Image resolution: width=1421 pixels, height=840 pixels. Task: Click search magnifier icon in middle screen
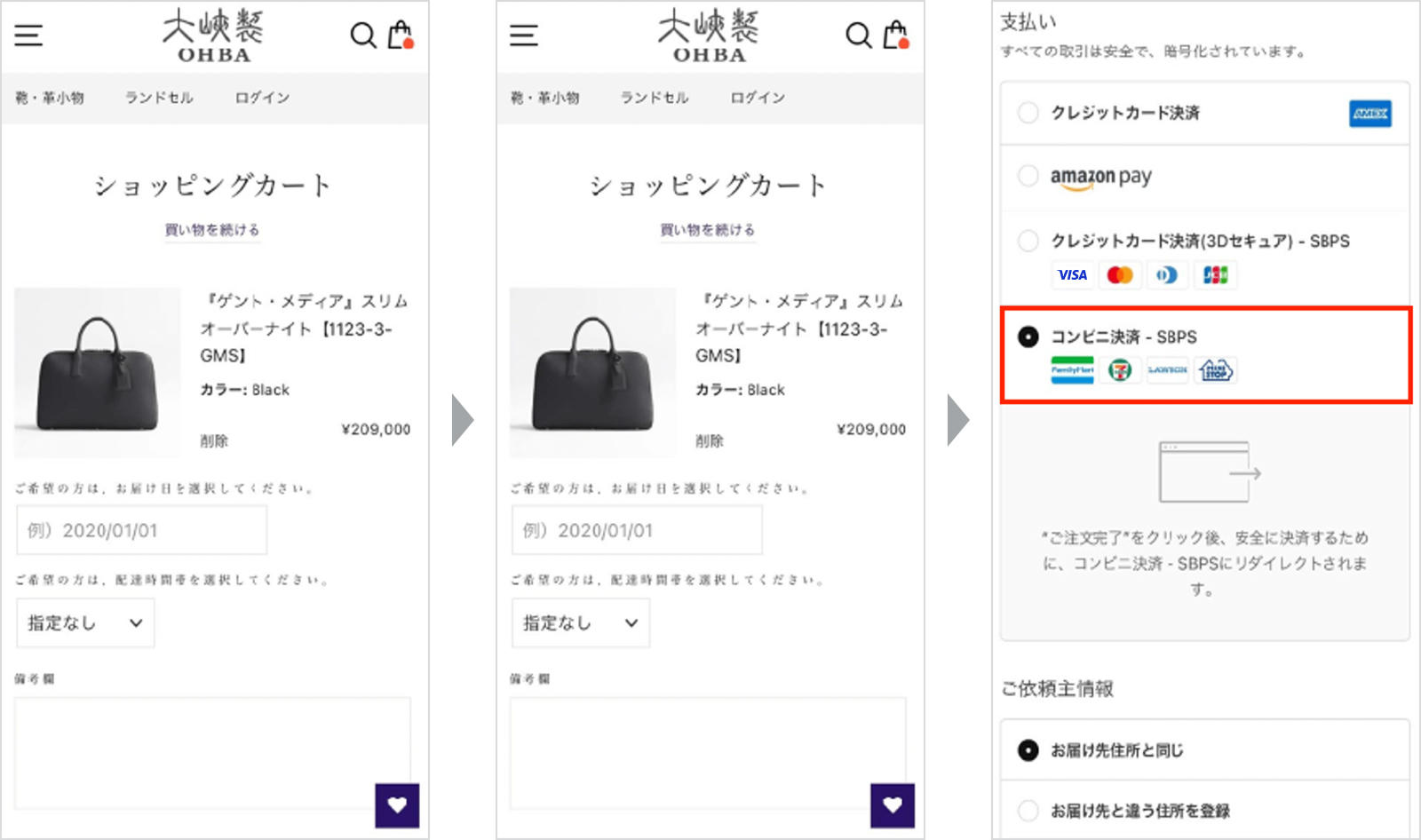click(858, 36)
